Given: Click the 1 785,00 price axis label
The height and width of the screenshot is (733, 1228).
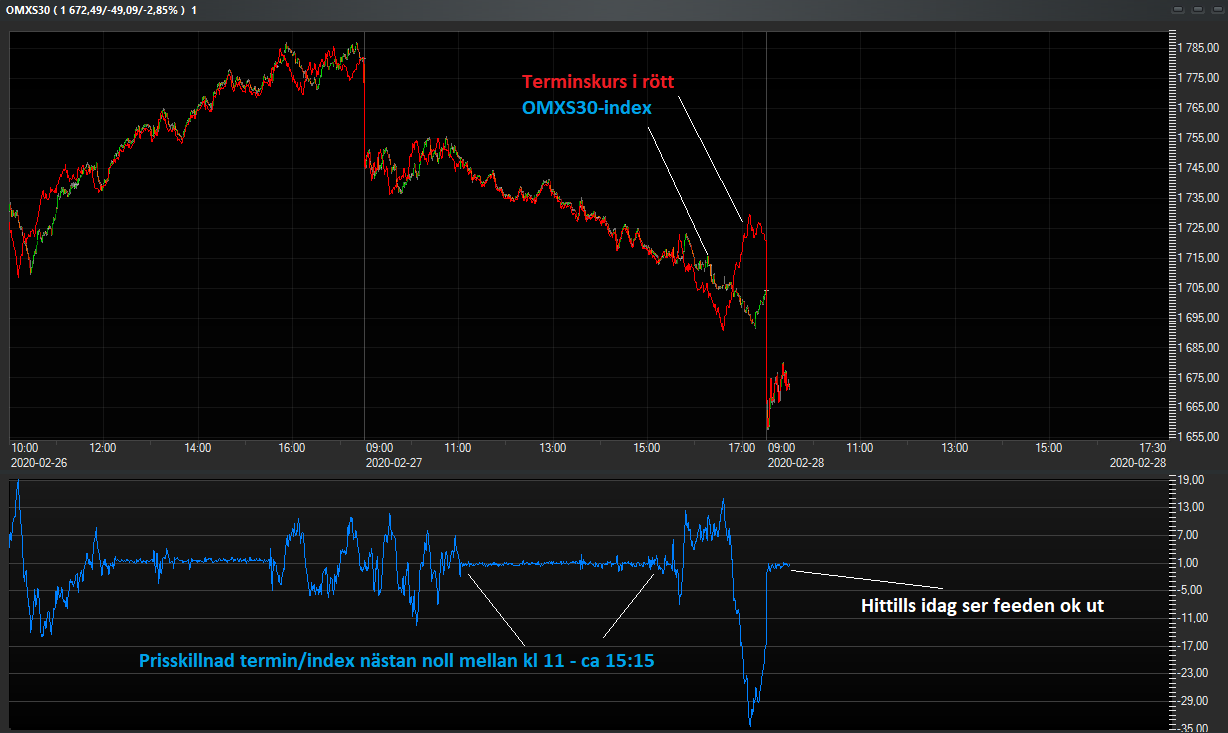Looking at the screenshot, I should tap(1196, 48).
